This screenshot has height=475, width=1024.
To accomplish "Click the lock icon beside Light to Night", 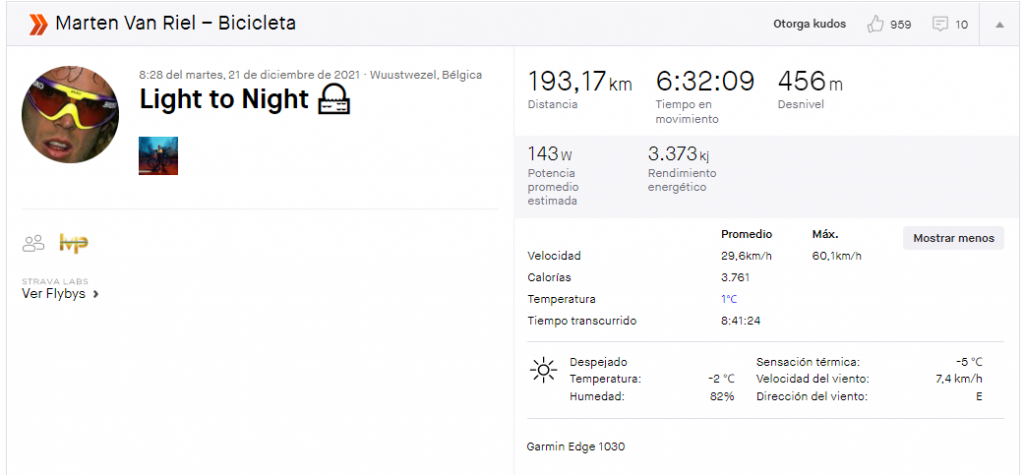I will 334,100.
